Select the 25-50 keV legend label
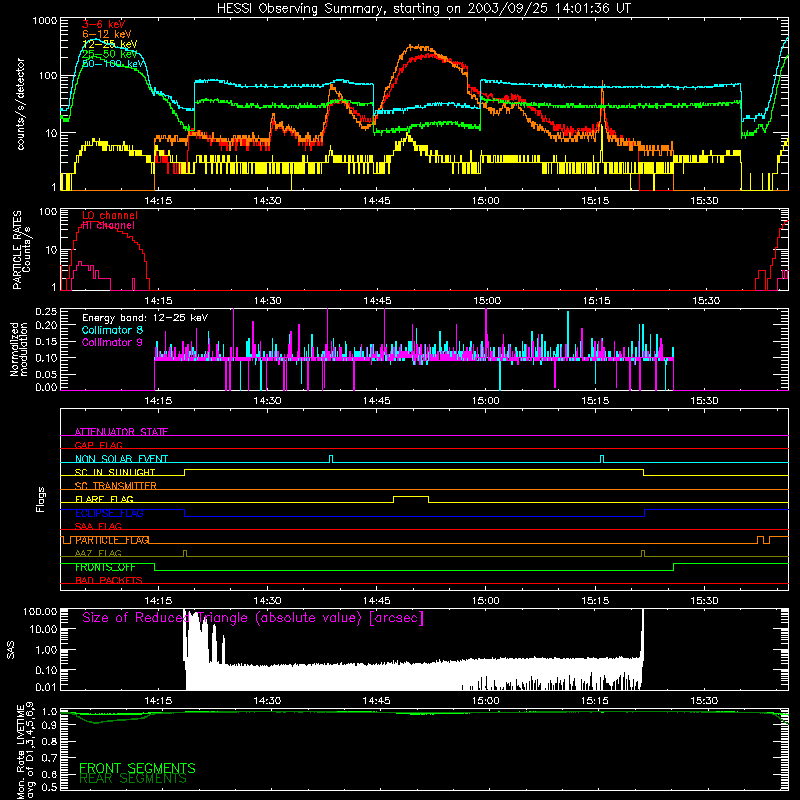 coord(110,54)
